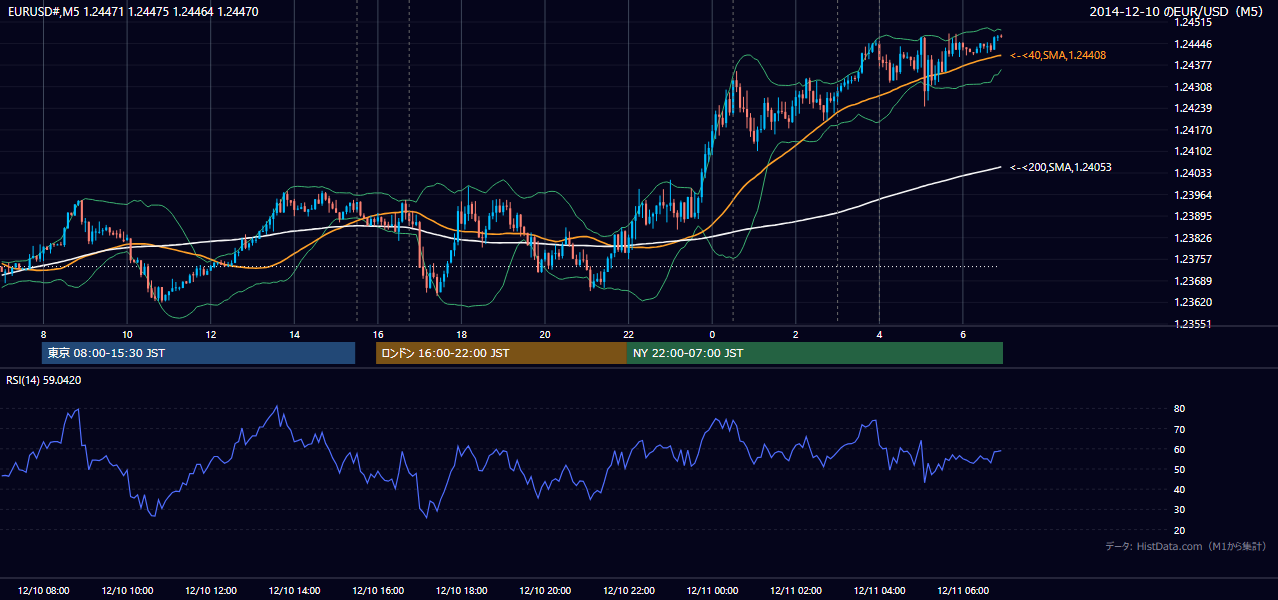This screenshot has height=600, width=1278.
Task: Click price level 1.24033 on axis
Action: (x=1192, y=173)
